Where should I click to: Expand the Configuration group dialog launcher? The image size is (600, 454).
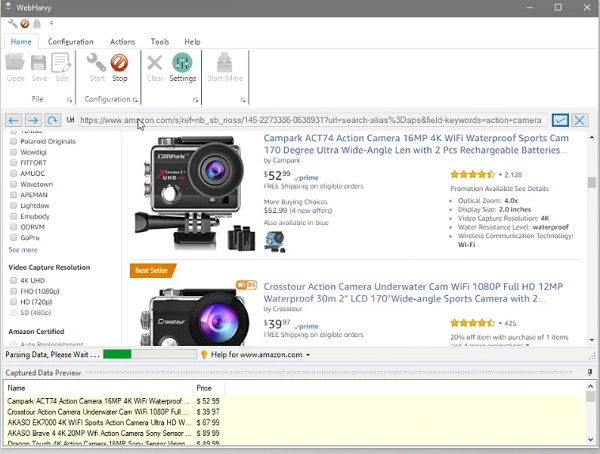(135, 100)
